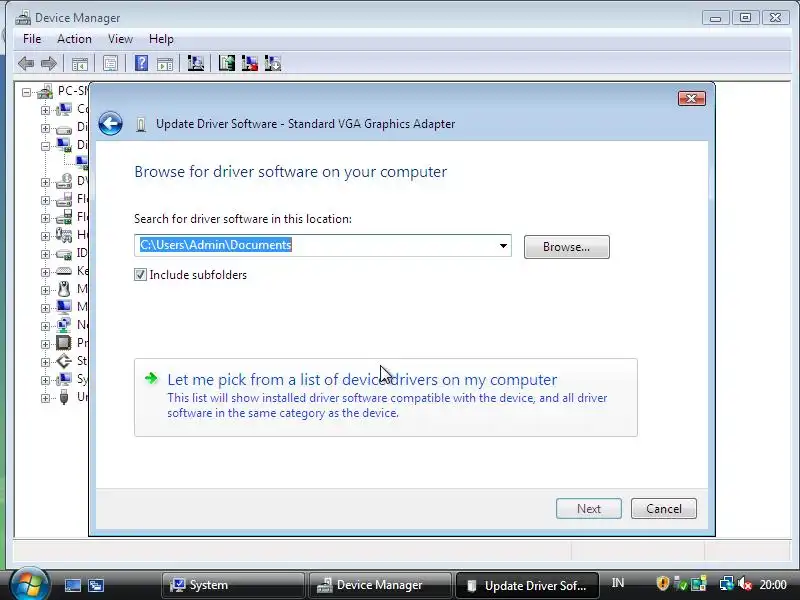Click the Update Driver Sof... taskbar button
Image resolution: width=800 pixels, height=600 pixels.
pos(527,585)
